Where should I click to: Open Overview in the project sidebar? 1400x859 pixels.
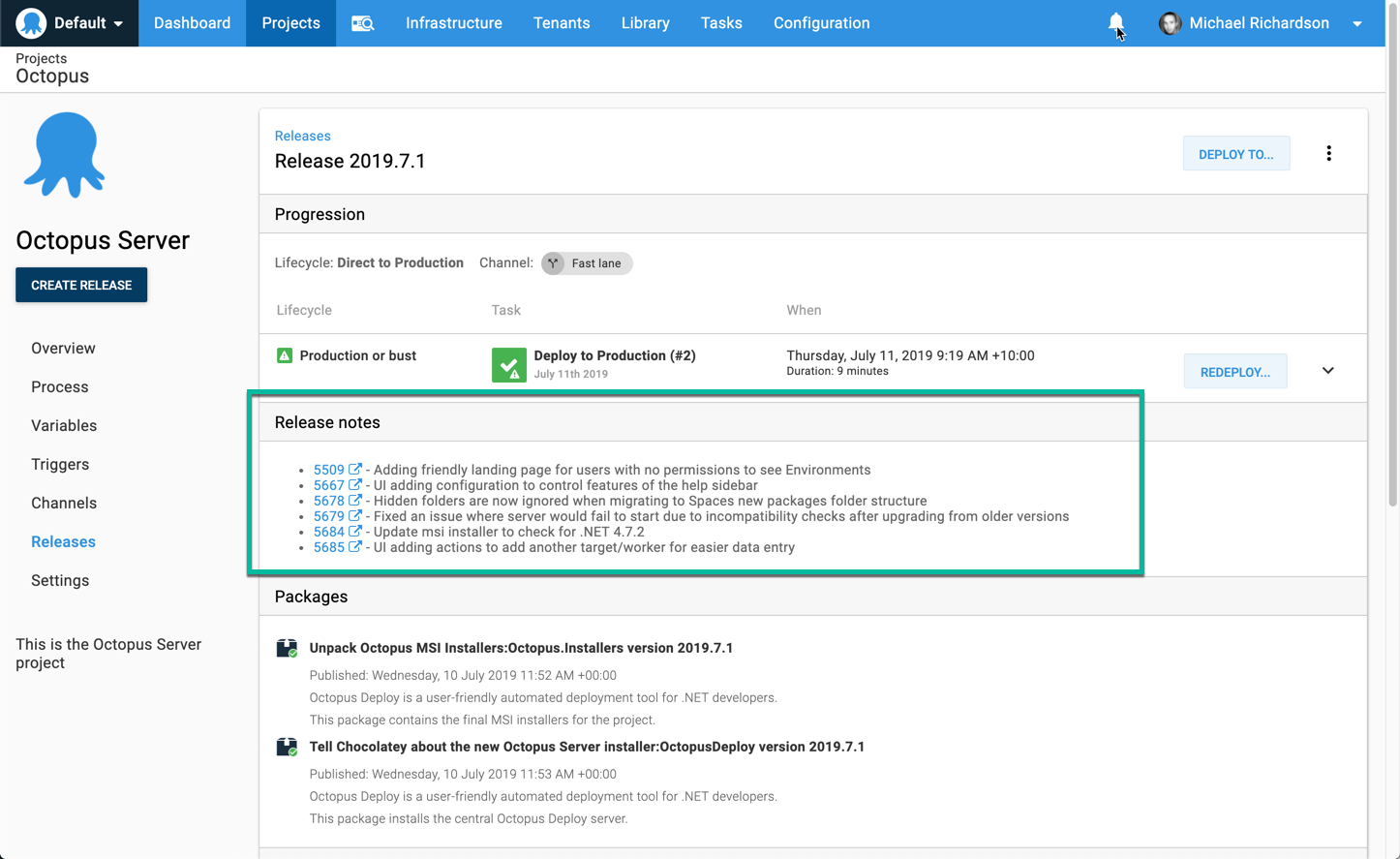point(63,348)
